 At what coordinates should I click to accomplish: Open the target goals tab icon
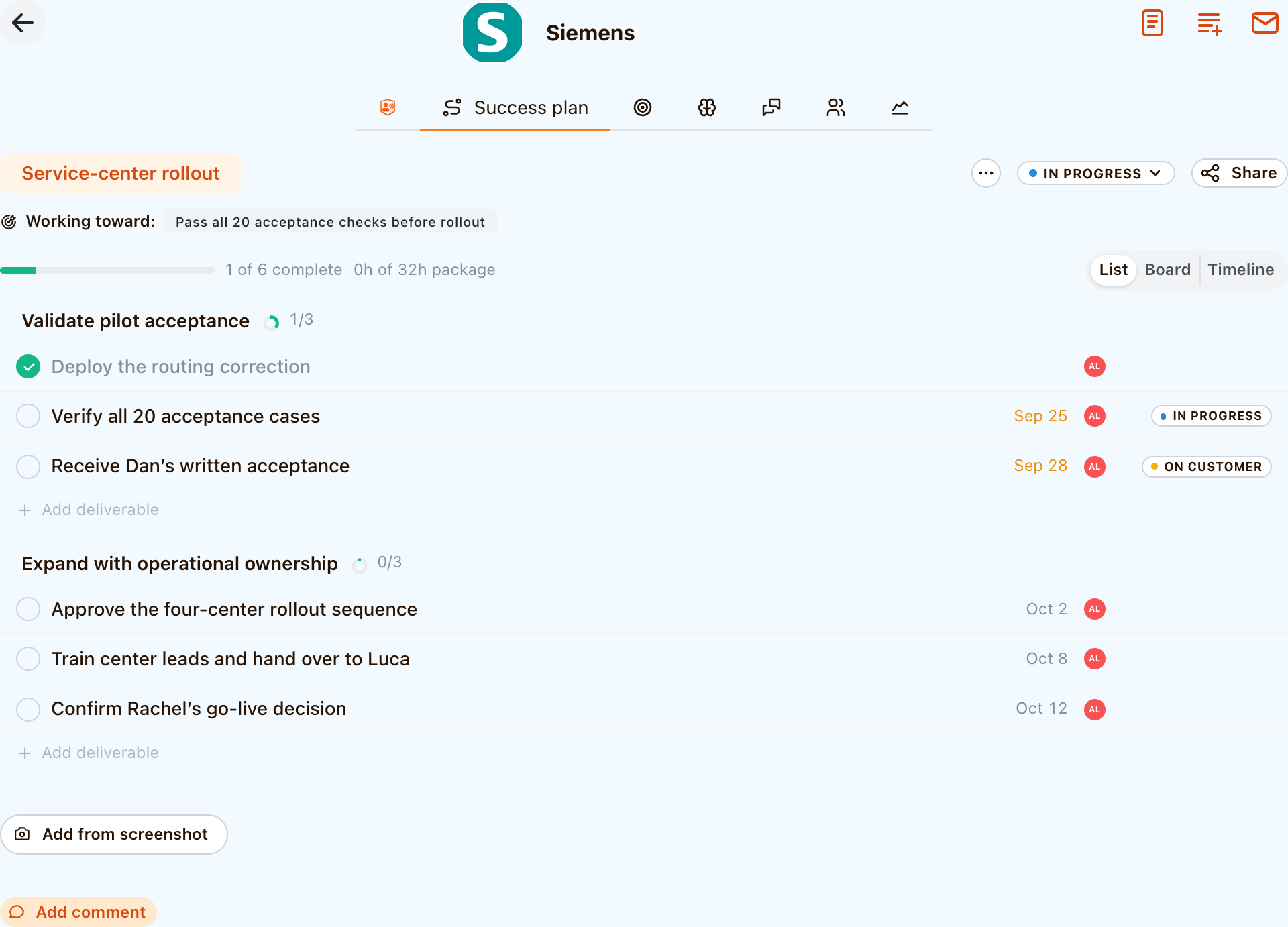643,107
